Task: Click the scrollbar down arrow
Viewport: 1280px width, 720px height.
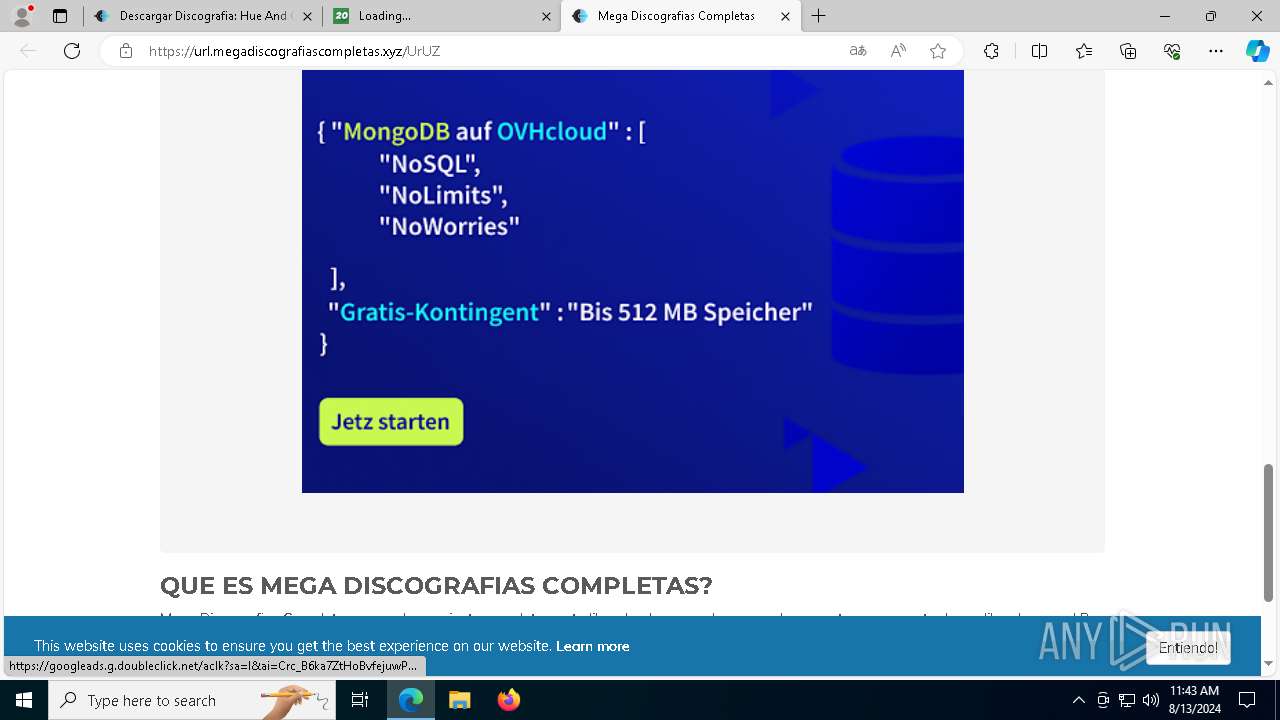Action: pyautogui.click(x=1269, y=663)
